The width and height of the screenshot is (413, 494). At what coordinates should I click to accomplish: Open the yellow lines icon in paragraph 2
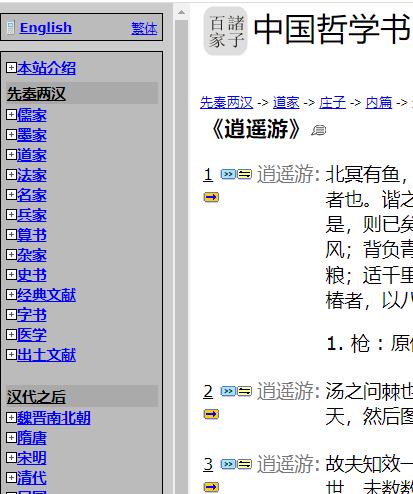pos(245,391)
